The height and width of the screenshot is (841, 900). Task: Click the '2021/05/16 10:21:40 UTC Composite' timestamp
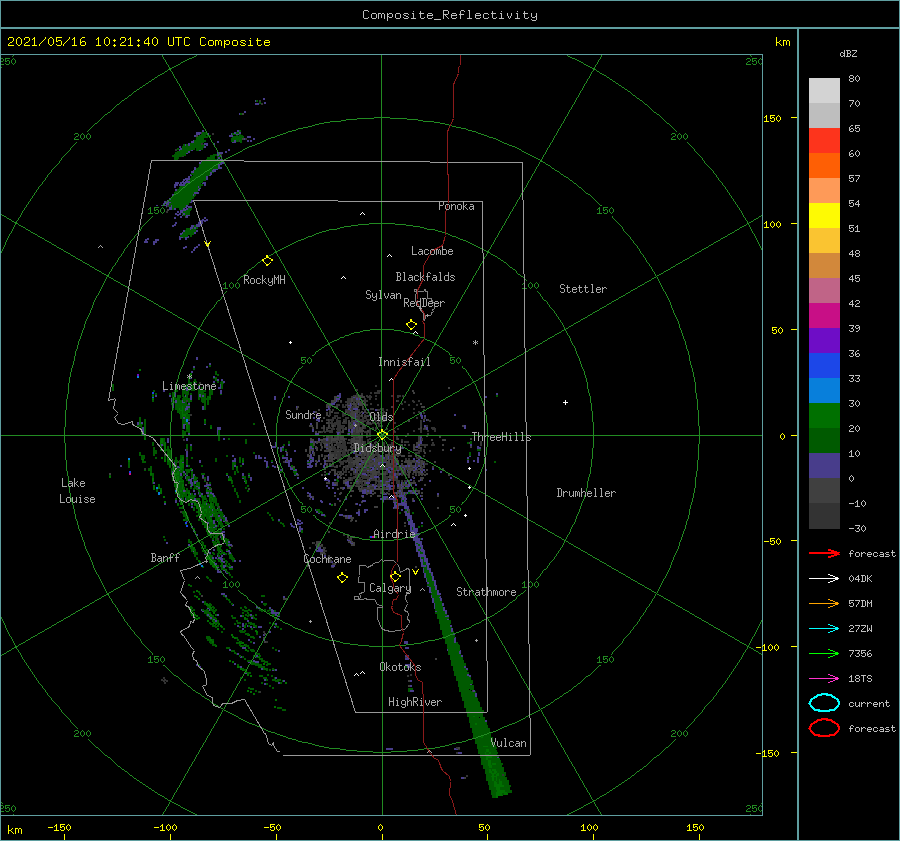[138, 42]
